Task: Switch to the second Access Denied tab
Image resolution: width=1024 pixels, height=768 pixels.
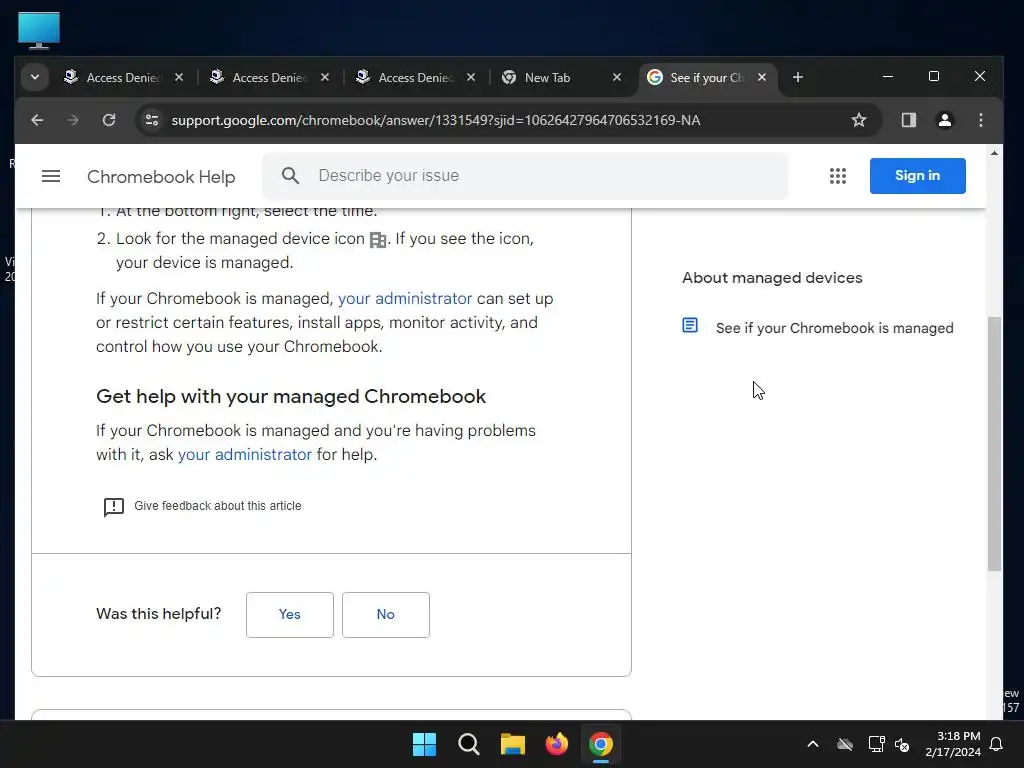Action: (271, 77)
